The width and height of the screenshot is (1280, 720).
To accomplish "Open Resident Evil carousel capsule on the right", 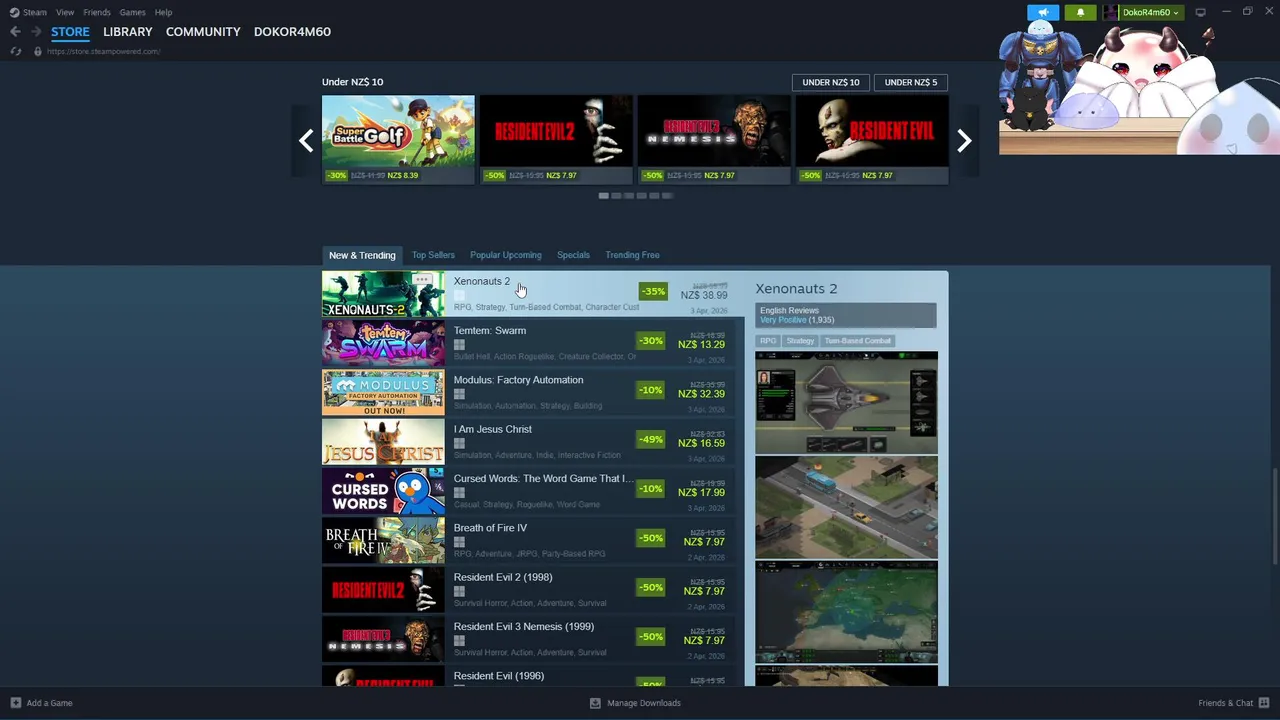I will tap(872, 139).
